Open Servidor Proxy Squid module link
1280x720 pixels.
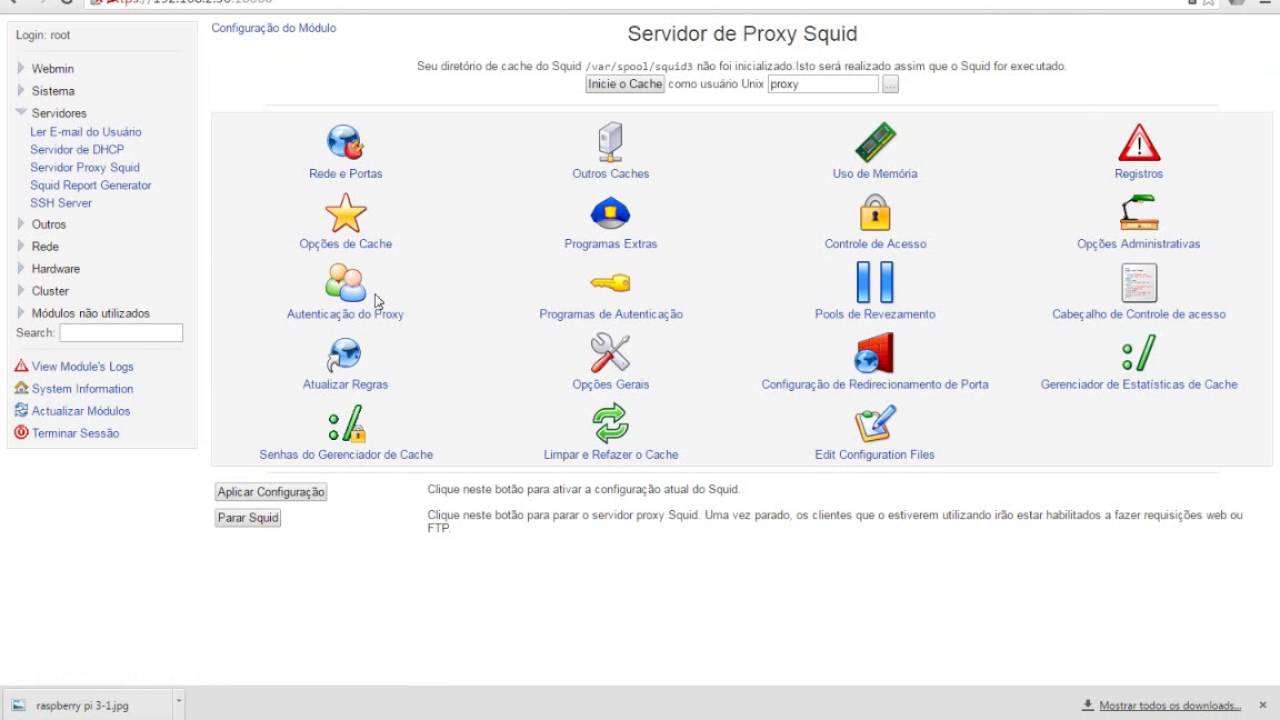click(x=85, y=168)
